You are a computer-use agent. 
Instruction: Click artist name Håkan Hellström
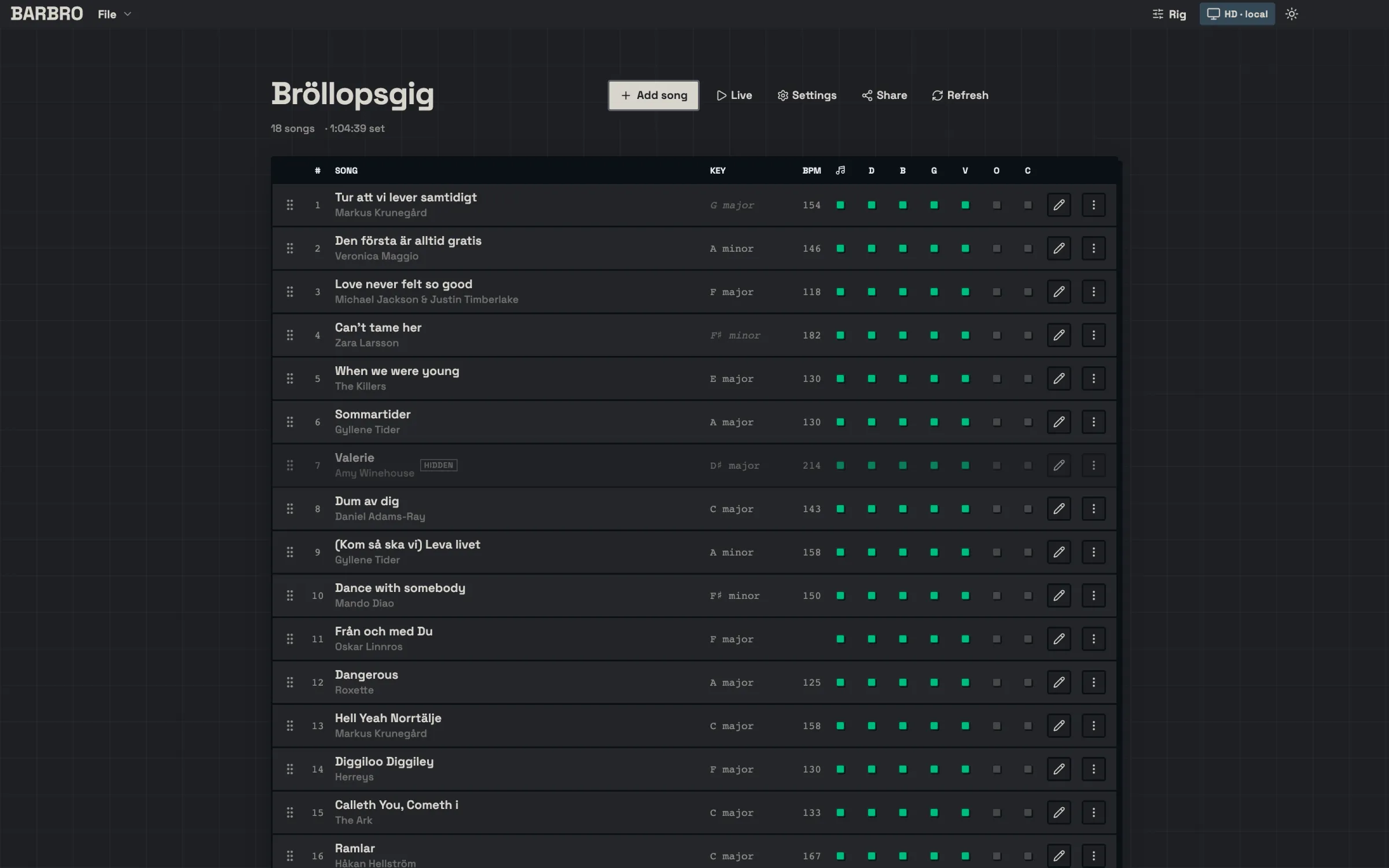(375, 863)
